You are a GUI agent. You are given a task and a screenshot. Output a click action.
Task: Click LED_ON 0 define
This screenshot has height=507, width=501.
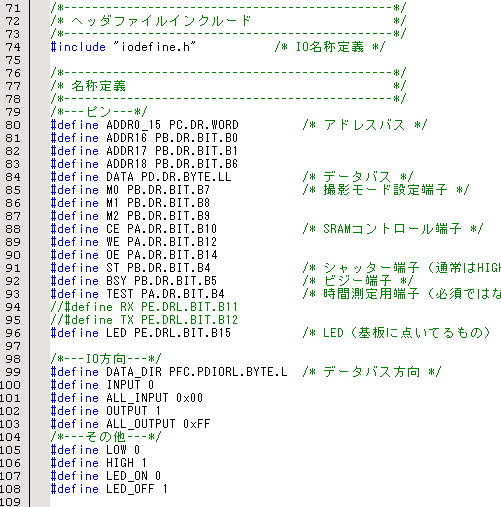tap(106, 476)
